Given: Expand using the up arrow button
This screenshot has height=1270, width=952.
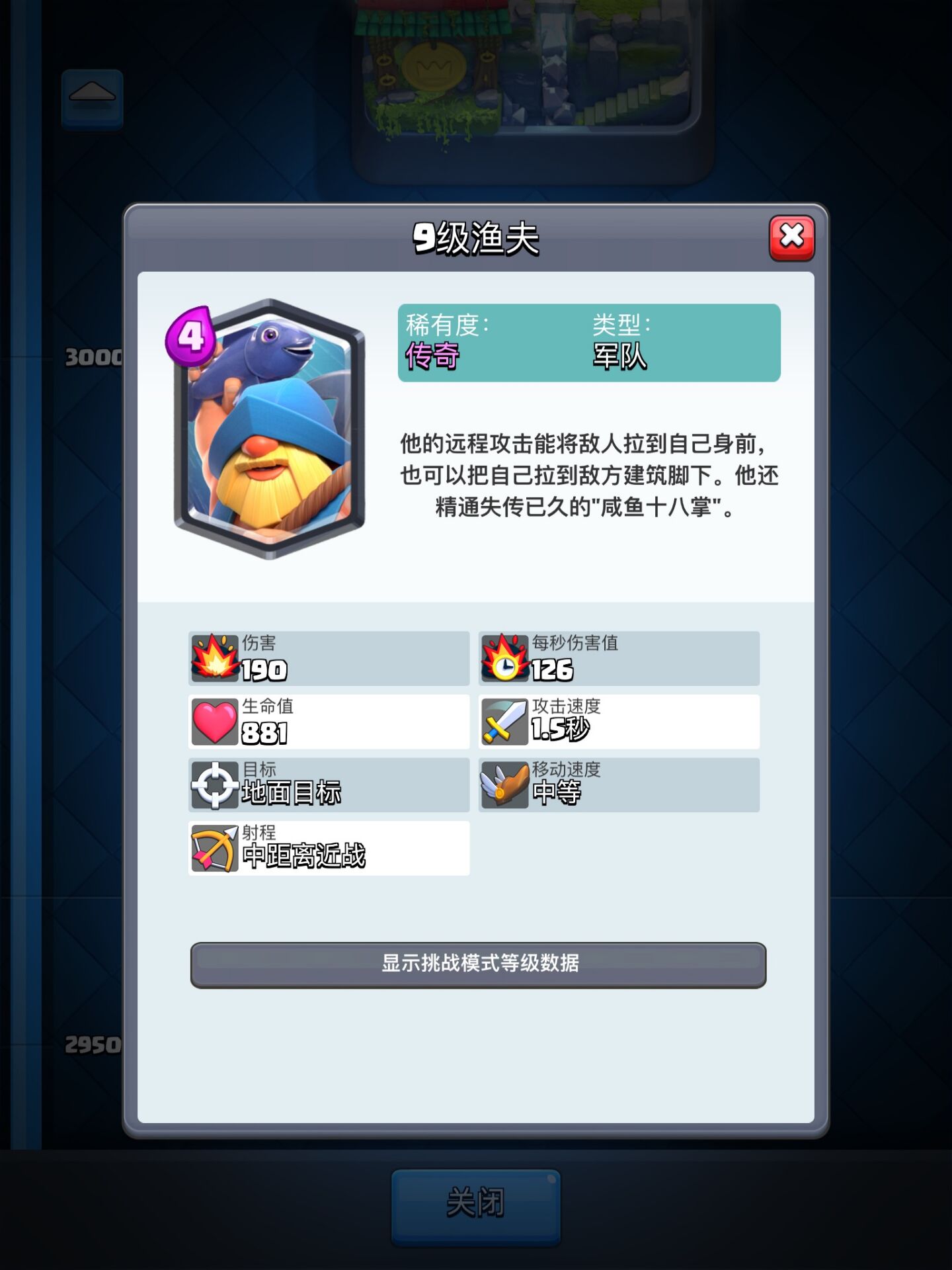Looking at the screenshot, I should [93, 98].
